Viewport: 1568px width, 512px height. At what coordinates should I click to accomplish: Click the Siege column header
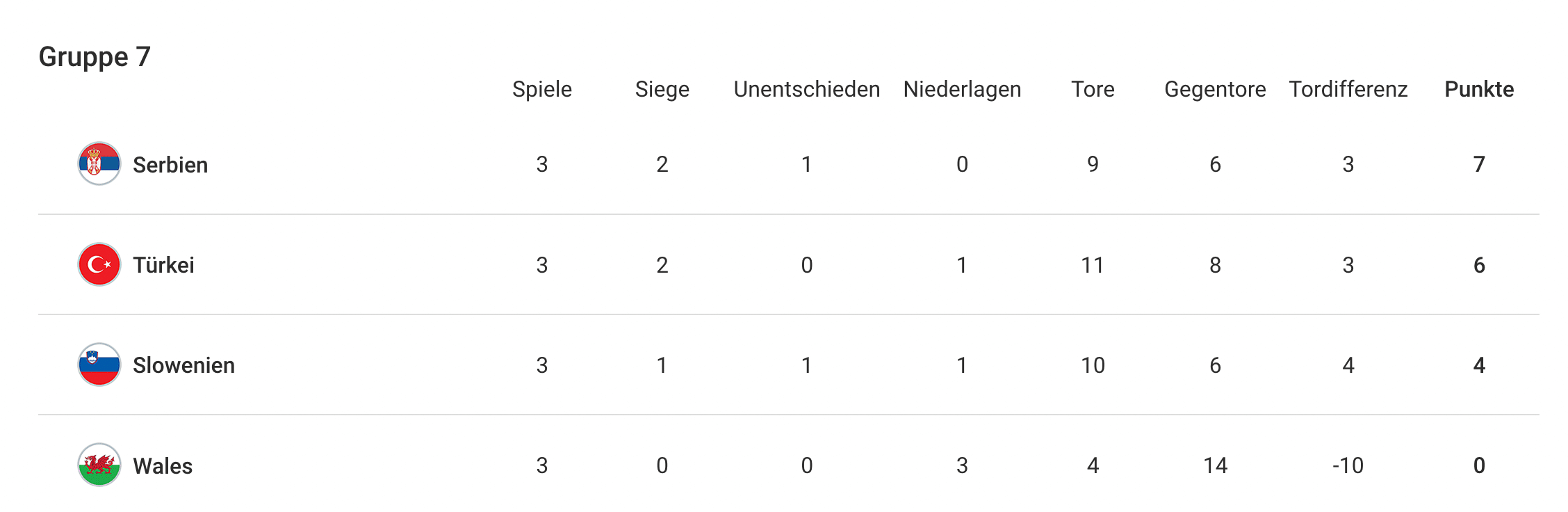pyautogui.click(x=662, y=90)
